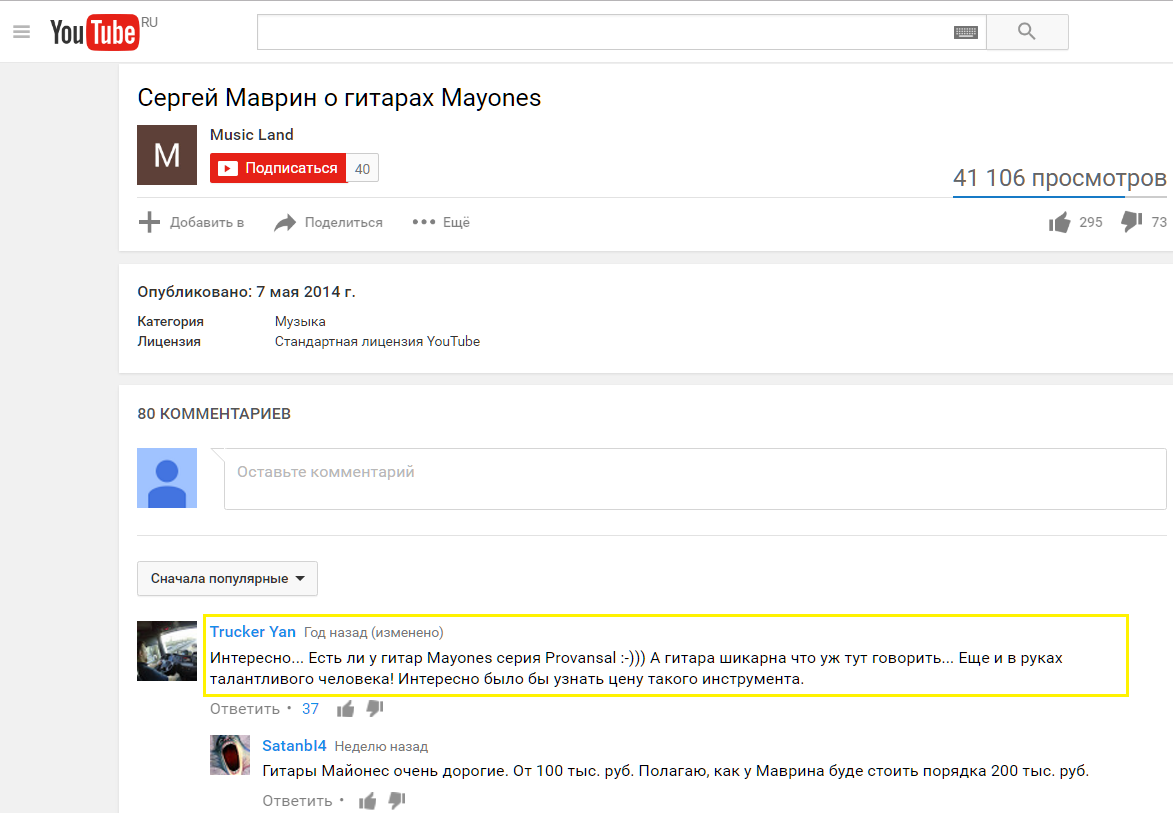Reply to Trucker Yan's comment
Screen dimensions: 1173x813
click(245, 709)
